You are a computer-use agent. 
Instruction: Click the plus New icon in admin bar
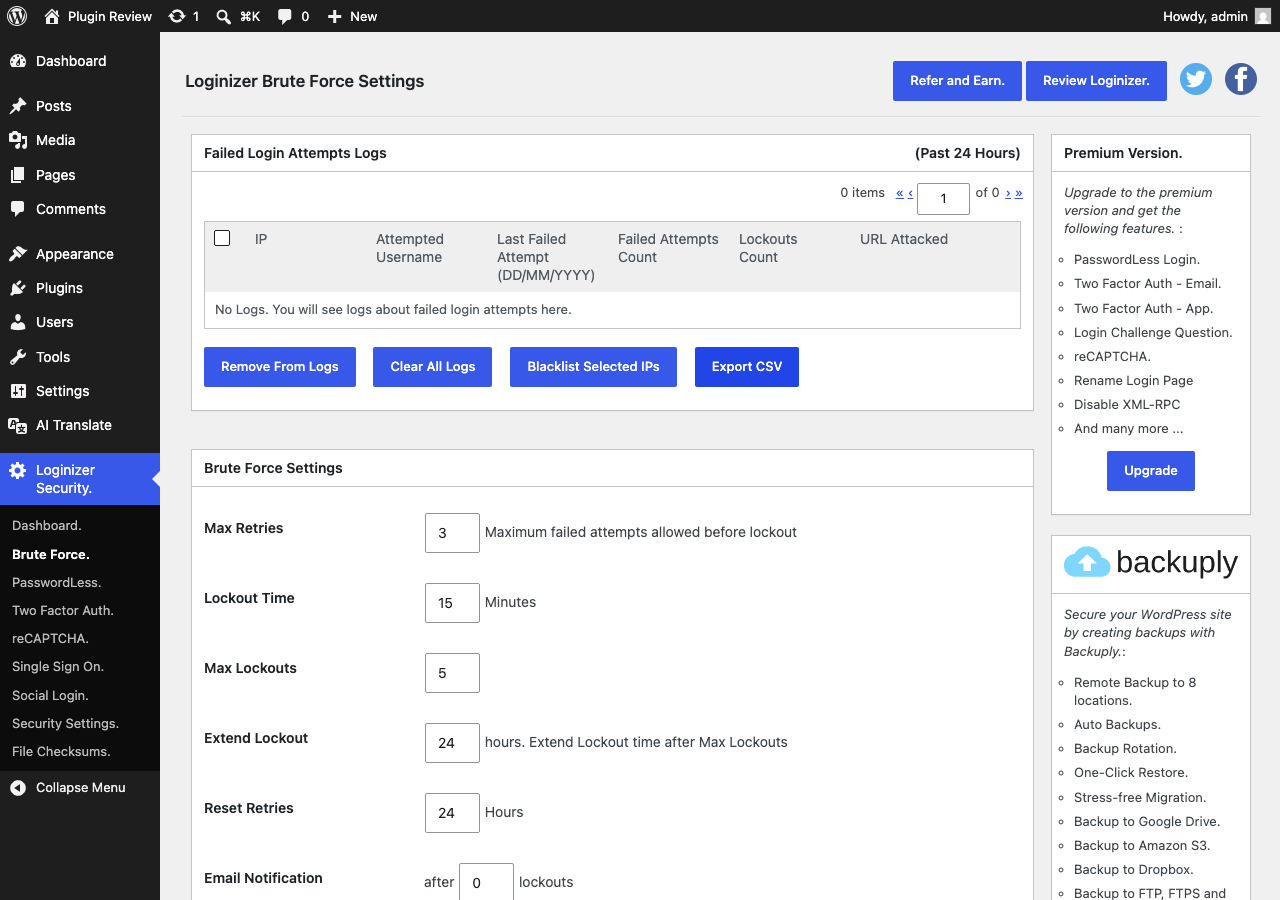[x=334, y=16]
